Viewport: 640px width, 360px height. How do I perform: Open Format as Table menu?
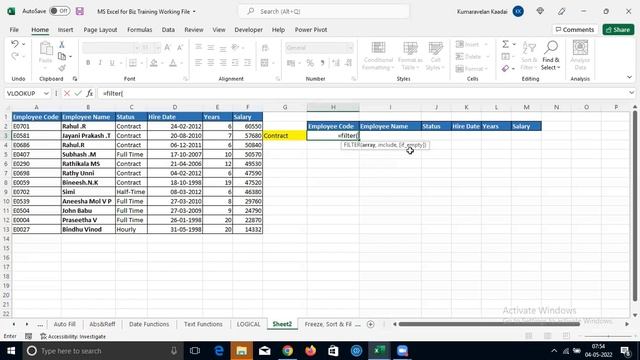[x=410, y=56]
